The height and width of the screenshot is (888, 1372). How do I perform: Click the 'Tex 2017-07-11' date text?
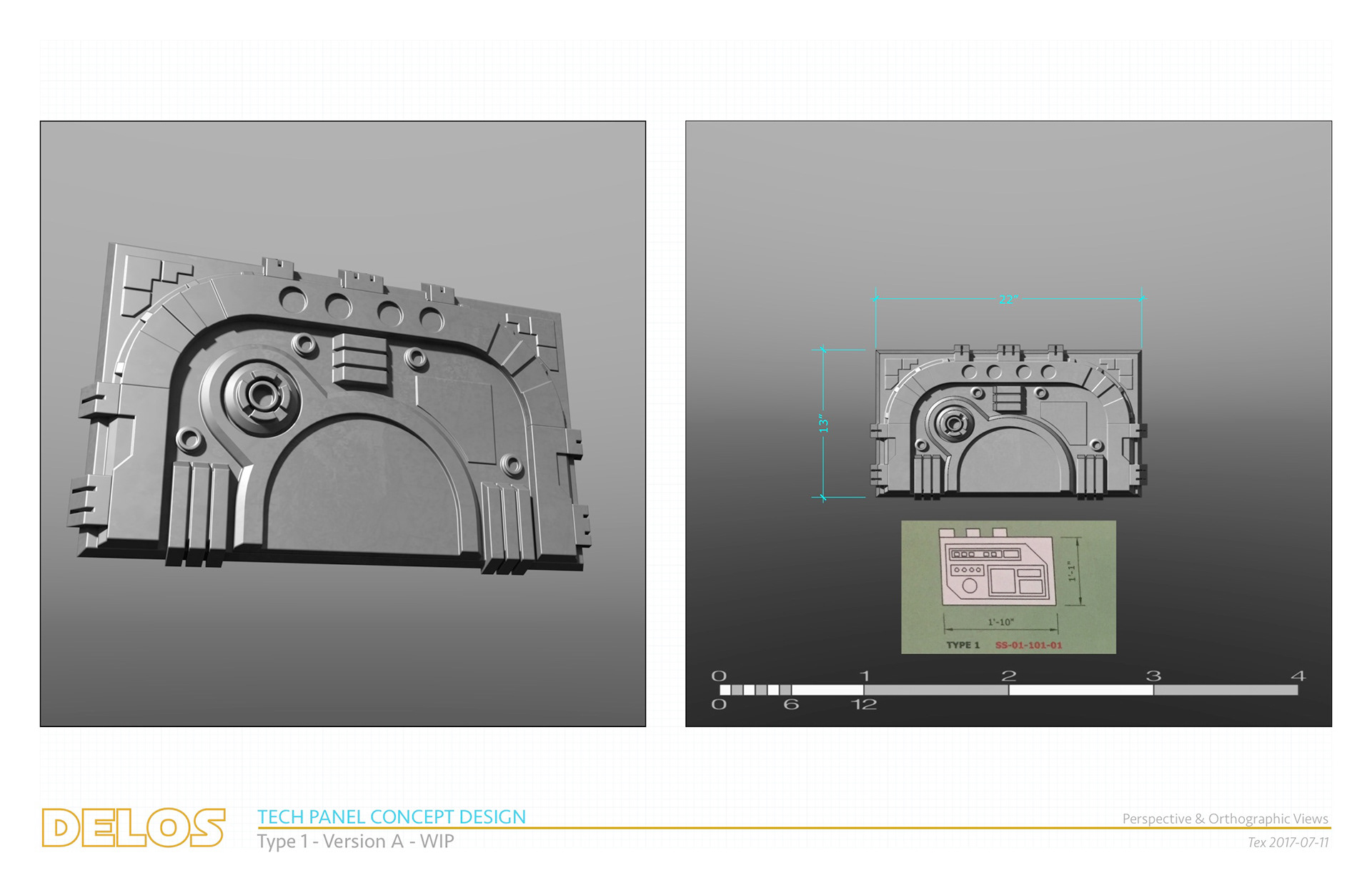pyautogui.click(x=1288, y=843)
